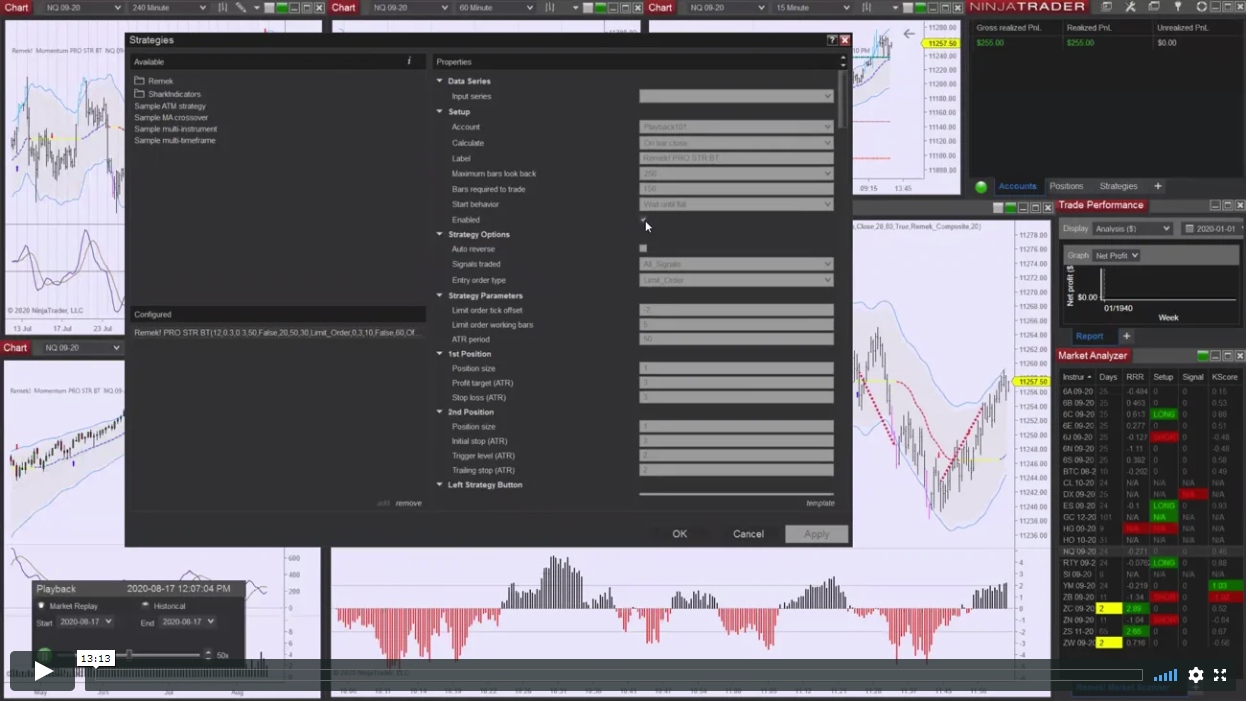Open the Playback Start date dropdown

(85, 622)
